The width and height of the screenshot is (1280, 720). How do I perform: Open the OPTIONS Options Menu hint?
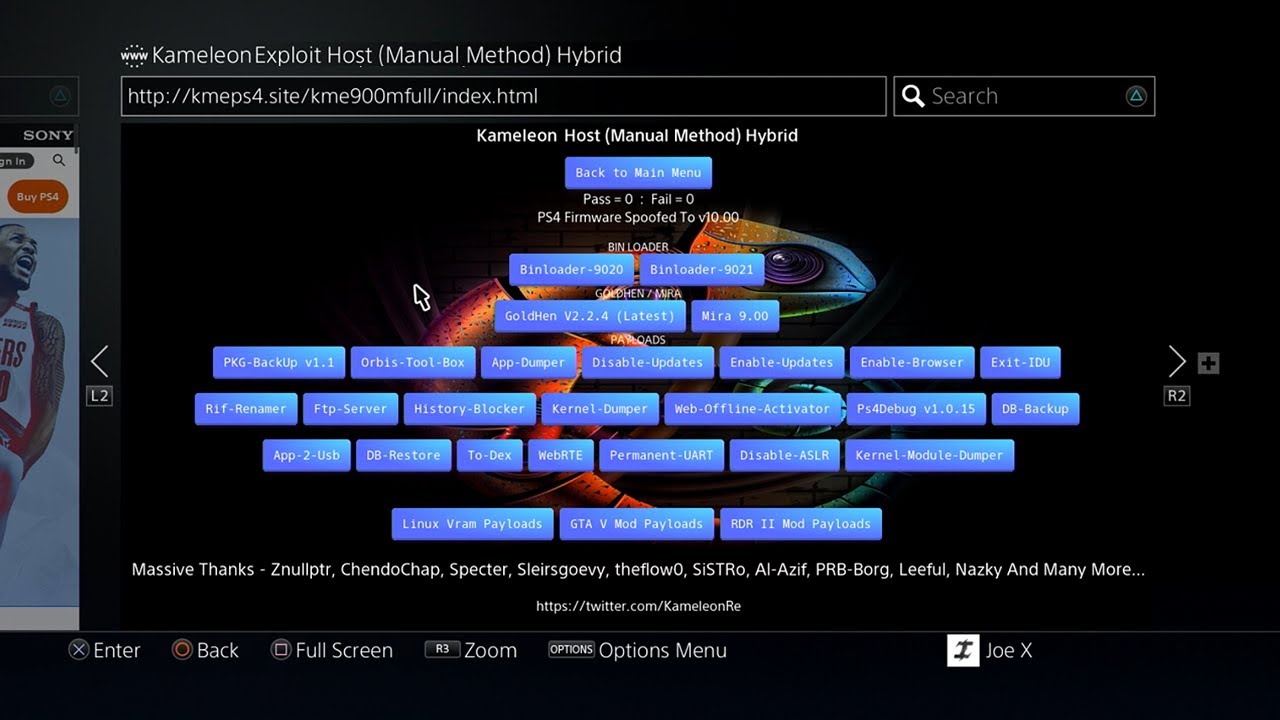click(638, 650)
